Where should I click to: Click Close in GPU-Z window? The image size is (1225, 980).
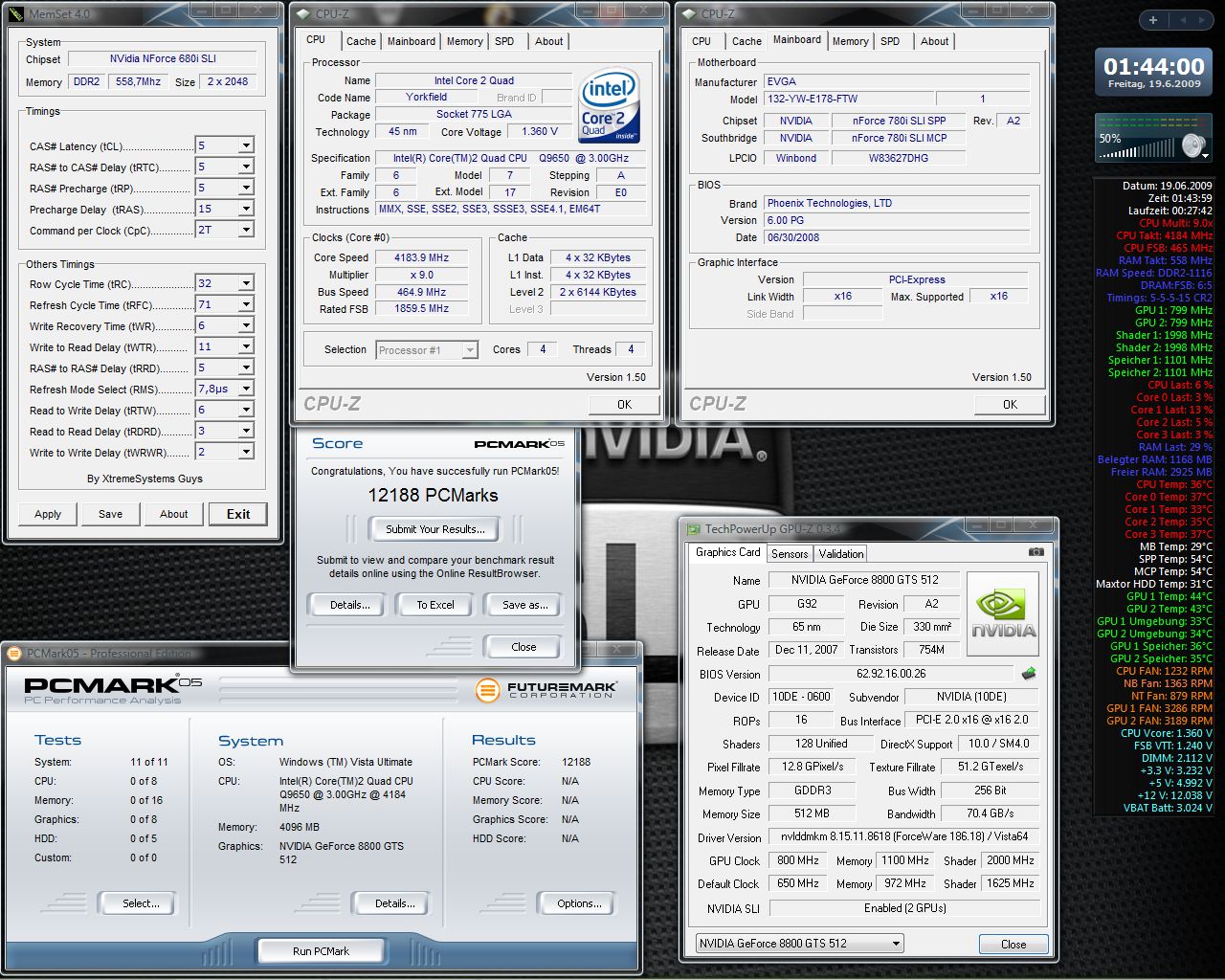tap(1013, 944)
